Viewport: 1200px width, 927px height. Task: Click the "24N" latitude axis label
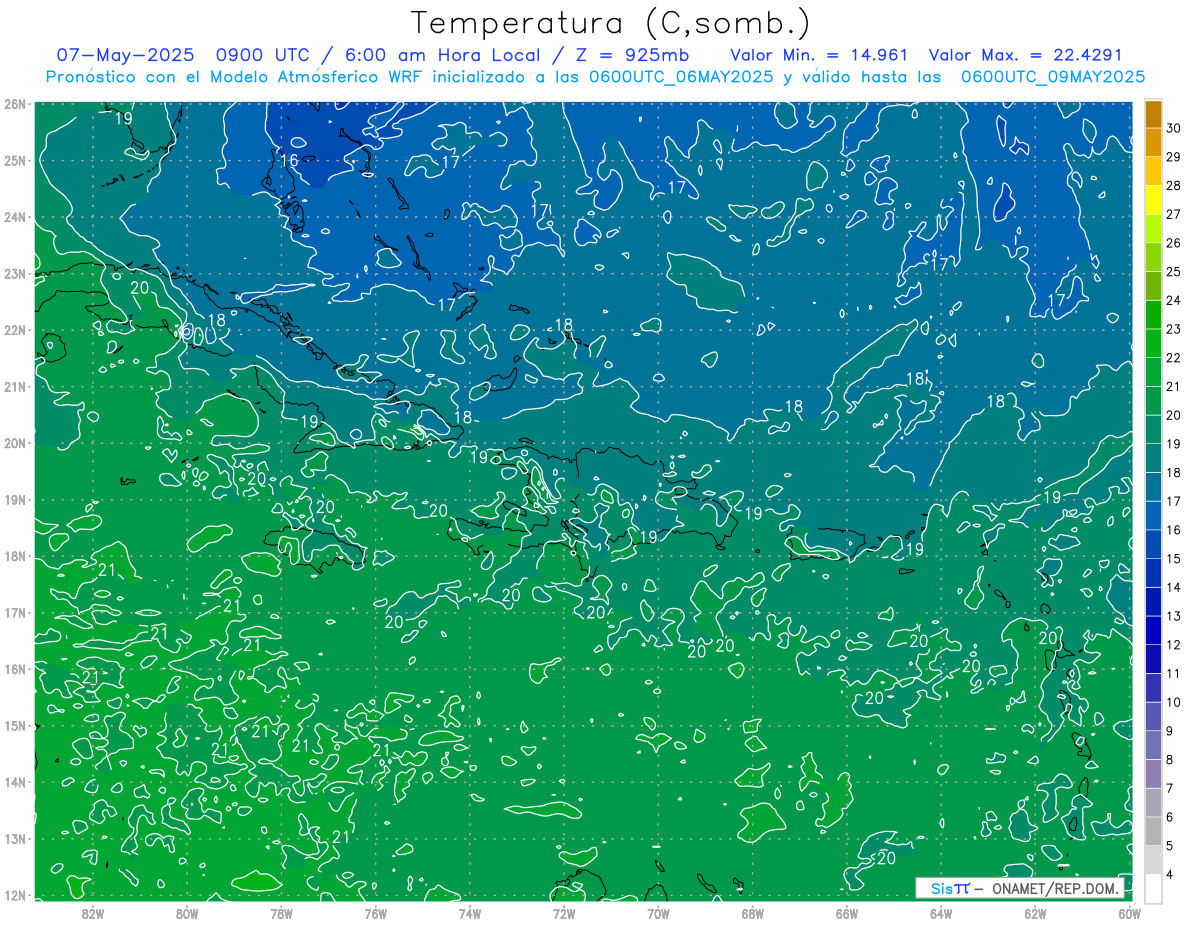(15, 217)
